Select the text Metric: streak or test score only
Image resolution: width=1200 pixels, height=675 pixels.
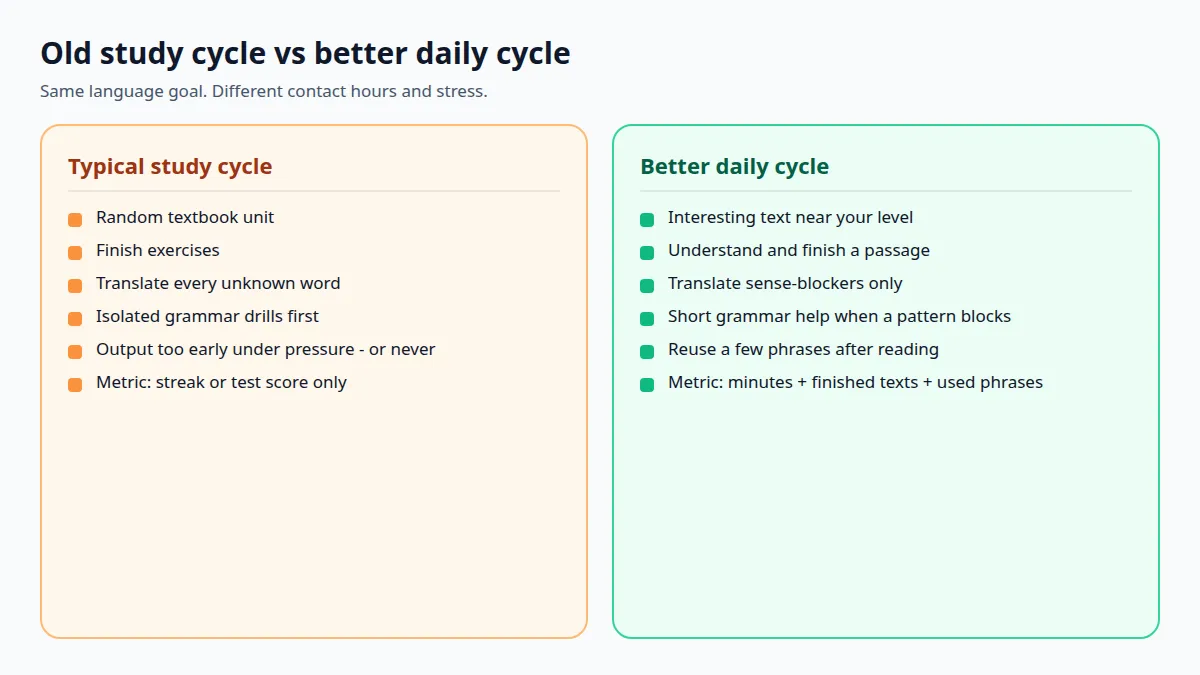coord(221,382)
